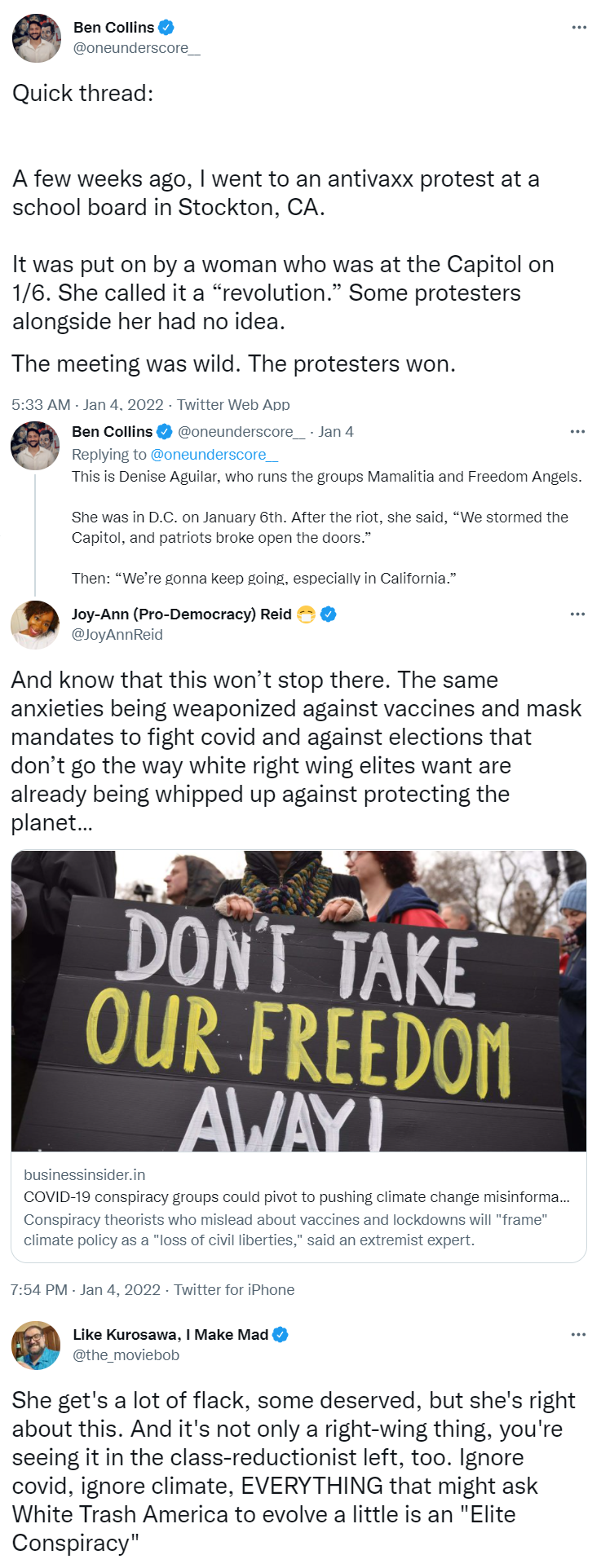Open the businessinsider.in article card headline

tap(297, 1197)
